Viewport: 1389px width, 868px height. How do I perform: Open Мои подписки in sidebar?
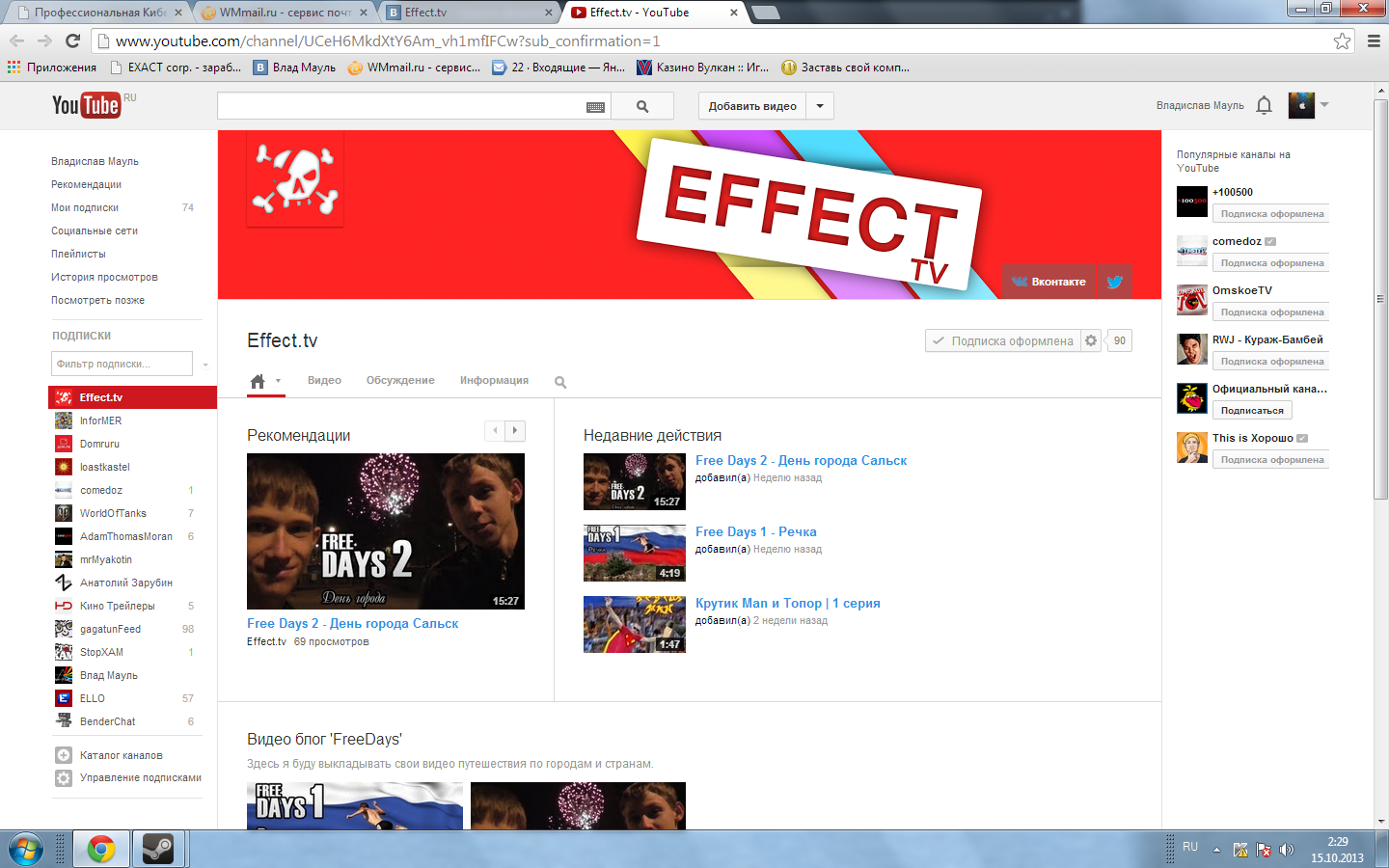coord(85,207)
